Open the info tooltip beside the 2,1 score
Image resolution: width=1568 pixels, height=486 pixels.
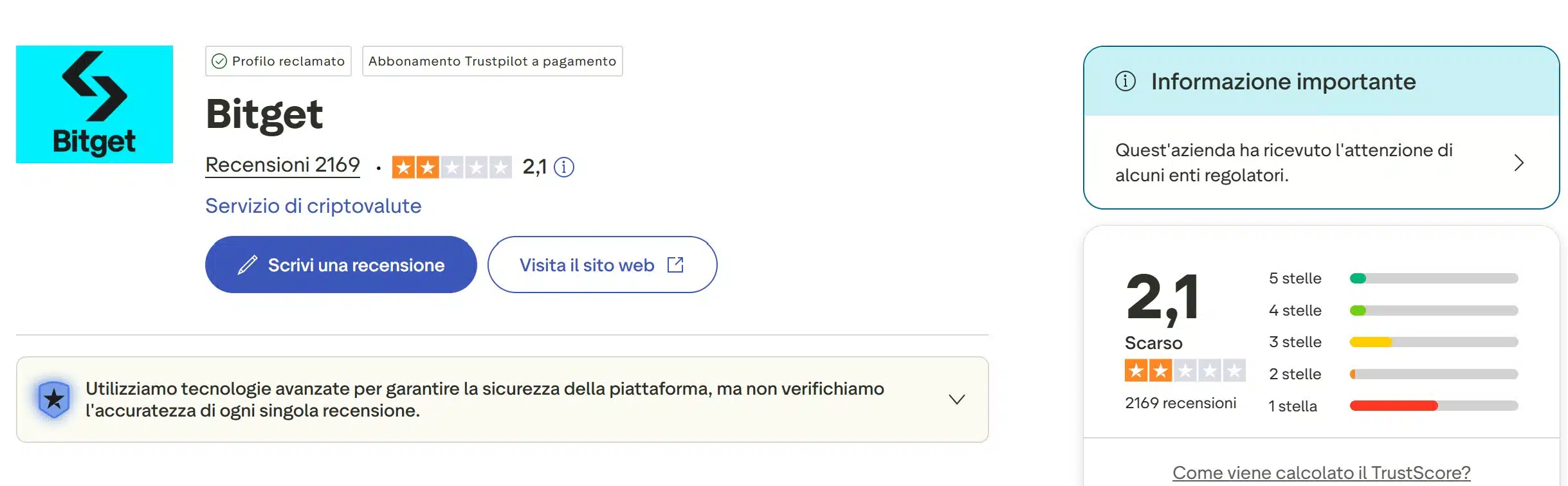point(564,168)
